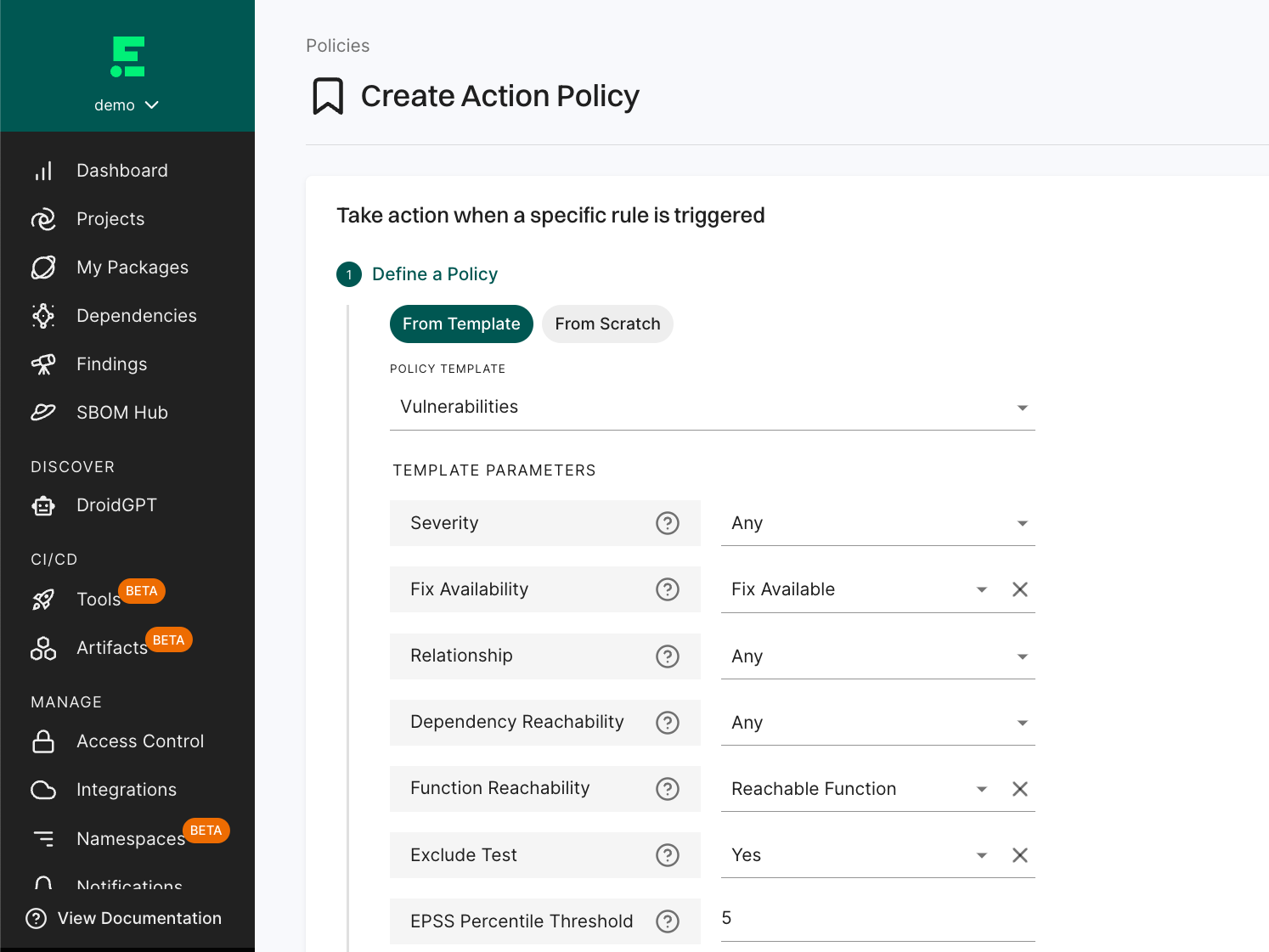Show help for Fix Availability parameter

coord(668,589)
